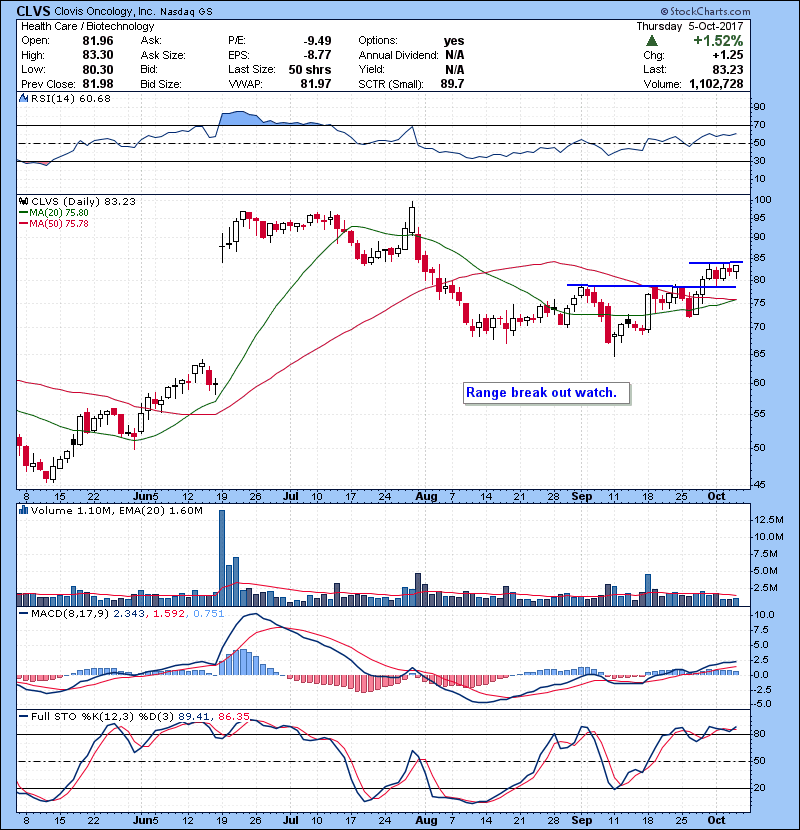Screen dimensions: 800x830
Task: Click the MACD signal value 1.592
Action: coord(168,614)
